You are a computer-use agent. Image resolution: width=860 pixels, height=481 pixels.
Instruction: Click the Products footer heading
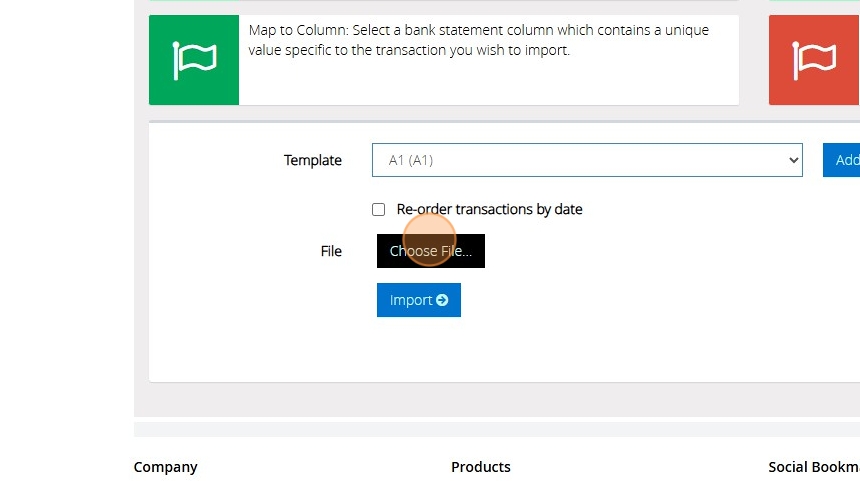[x=480, y=467]
